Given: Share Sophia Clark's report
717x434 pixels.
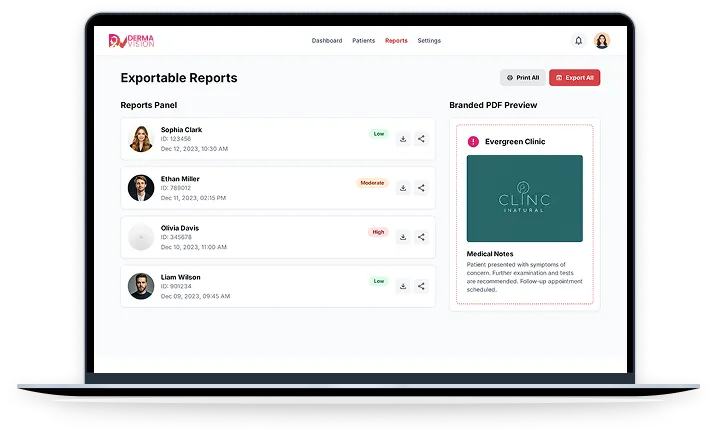Looking at the screenshot, I should tap(421, 139).
